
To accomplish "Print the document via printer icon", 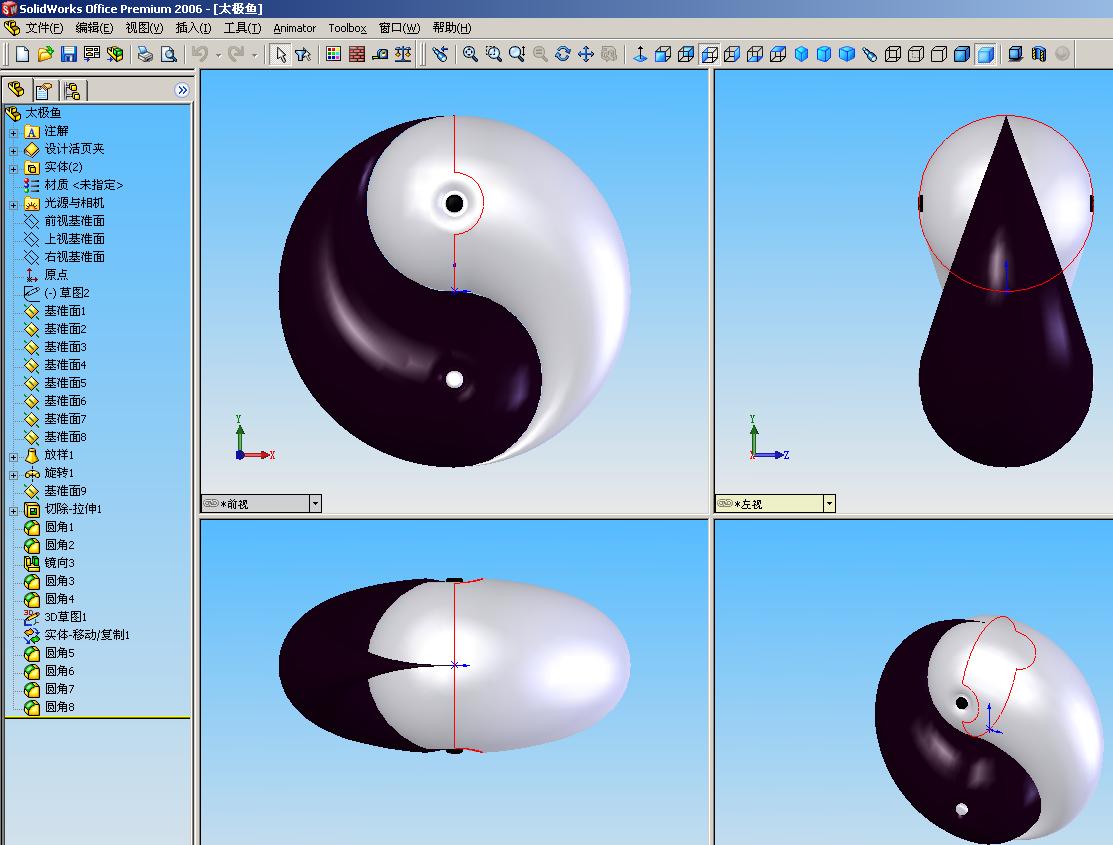I will pos(146,54).
